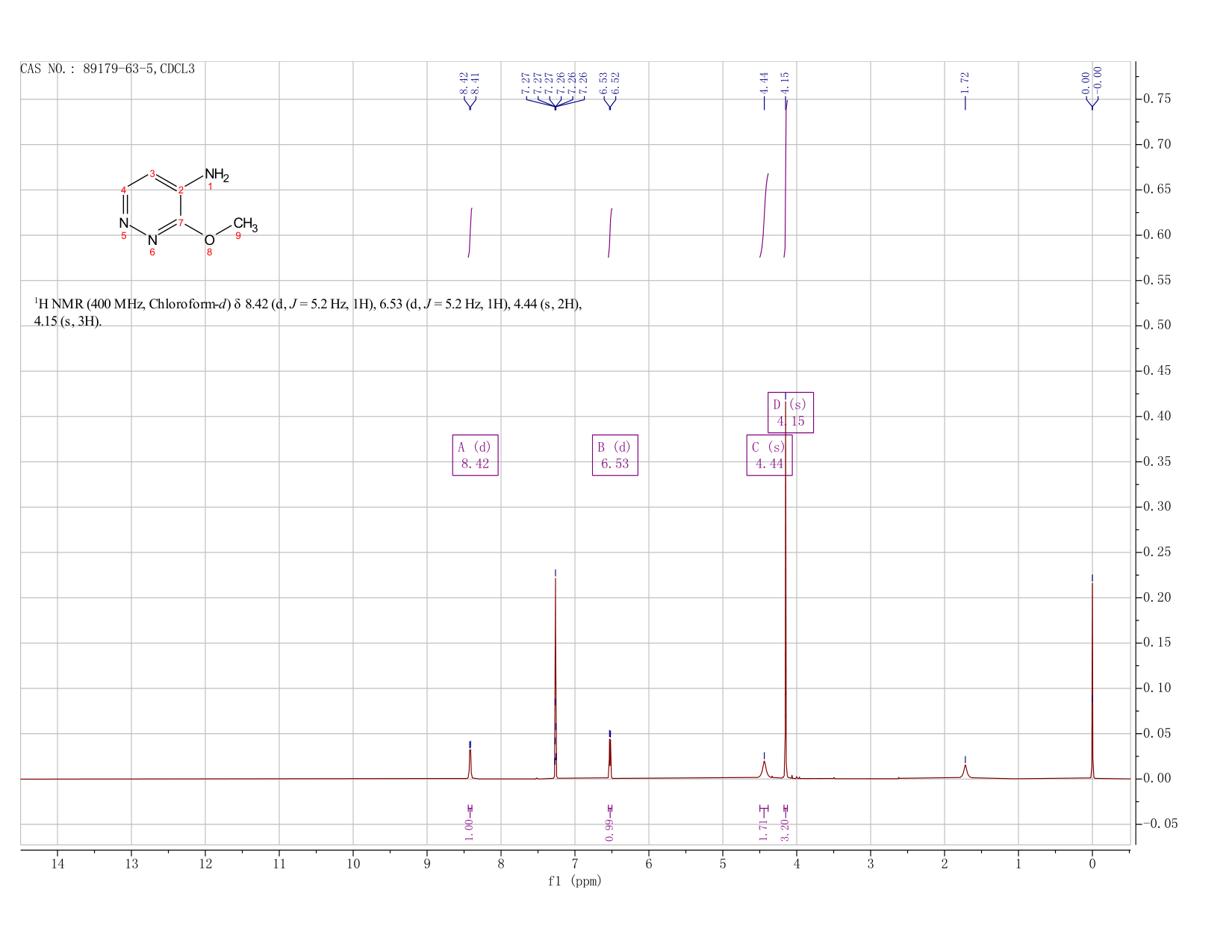Screen dimensions: 1232x952
Task: Select the NH2 group in the structure
Action: [217, 175]
